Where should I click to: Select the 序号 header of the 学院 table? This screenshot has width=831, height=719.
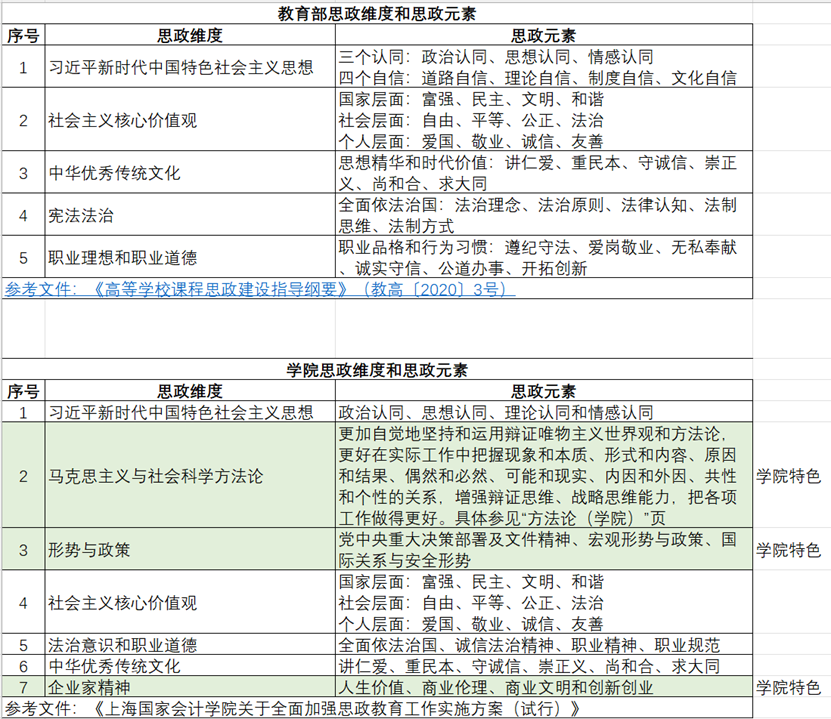pos(23,392)
